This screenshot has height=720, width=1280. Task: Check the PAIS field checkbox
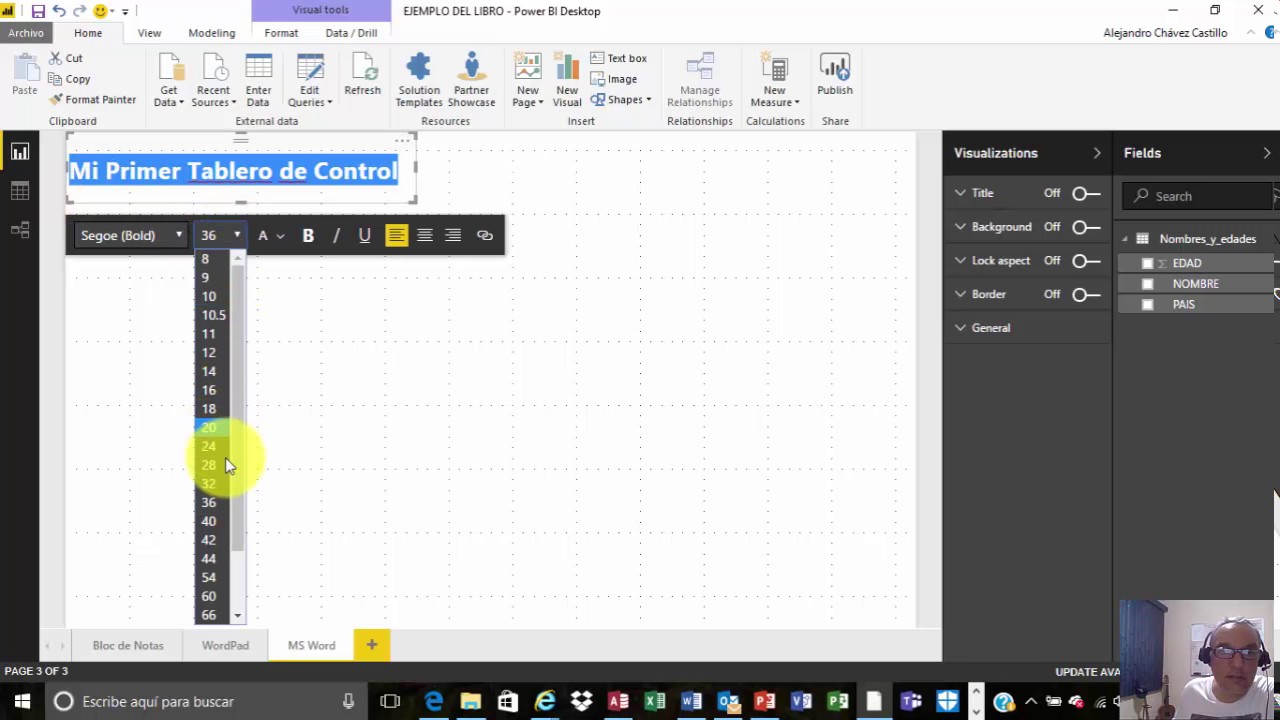(x=1147, y=305)
